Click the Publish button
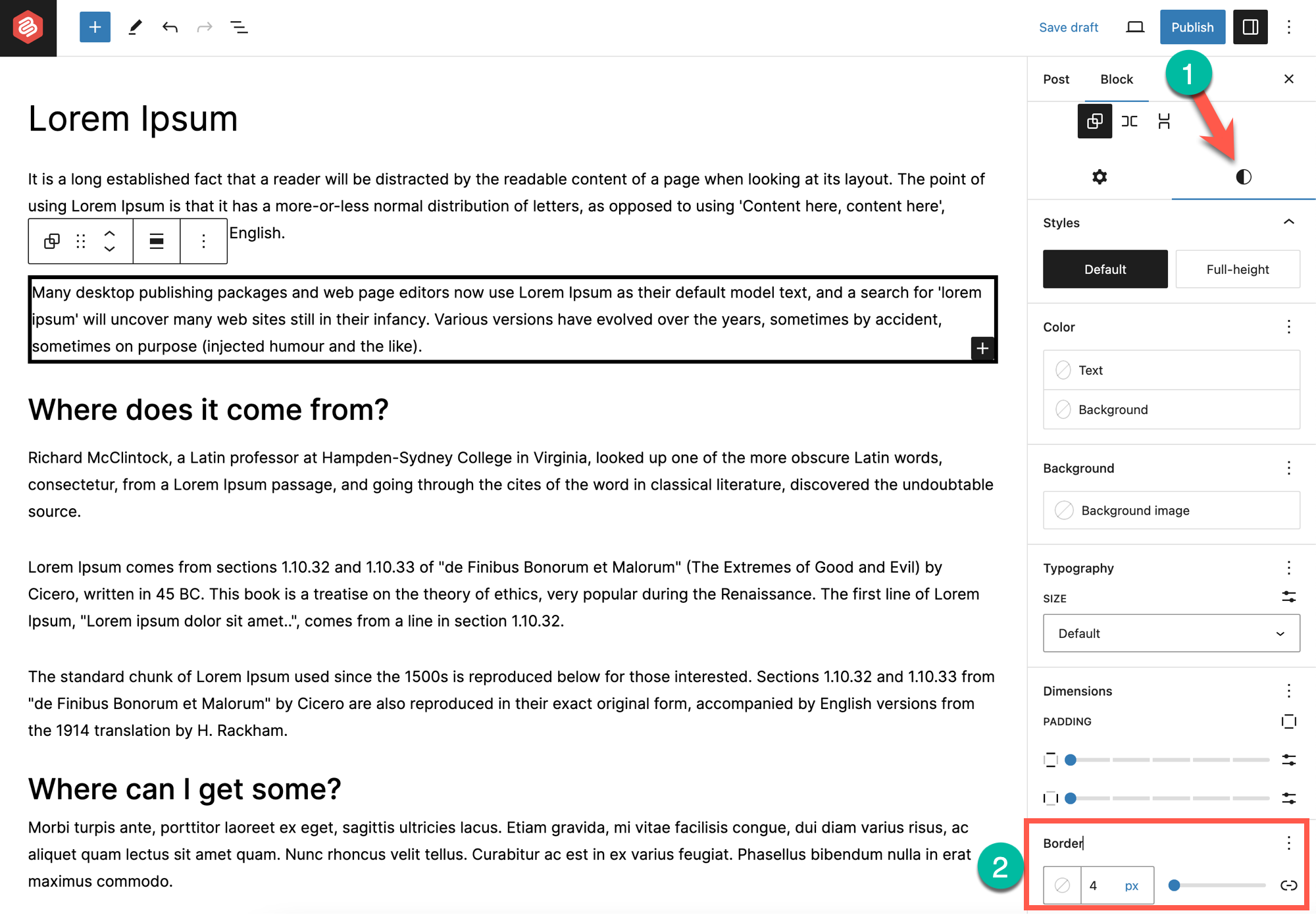This screenshot has width=1316, height=915. click(1192, 27)
